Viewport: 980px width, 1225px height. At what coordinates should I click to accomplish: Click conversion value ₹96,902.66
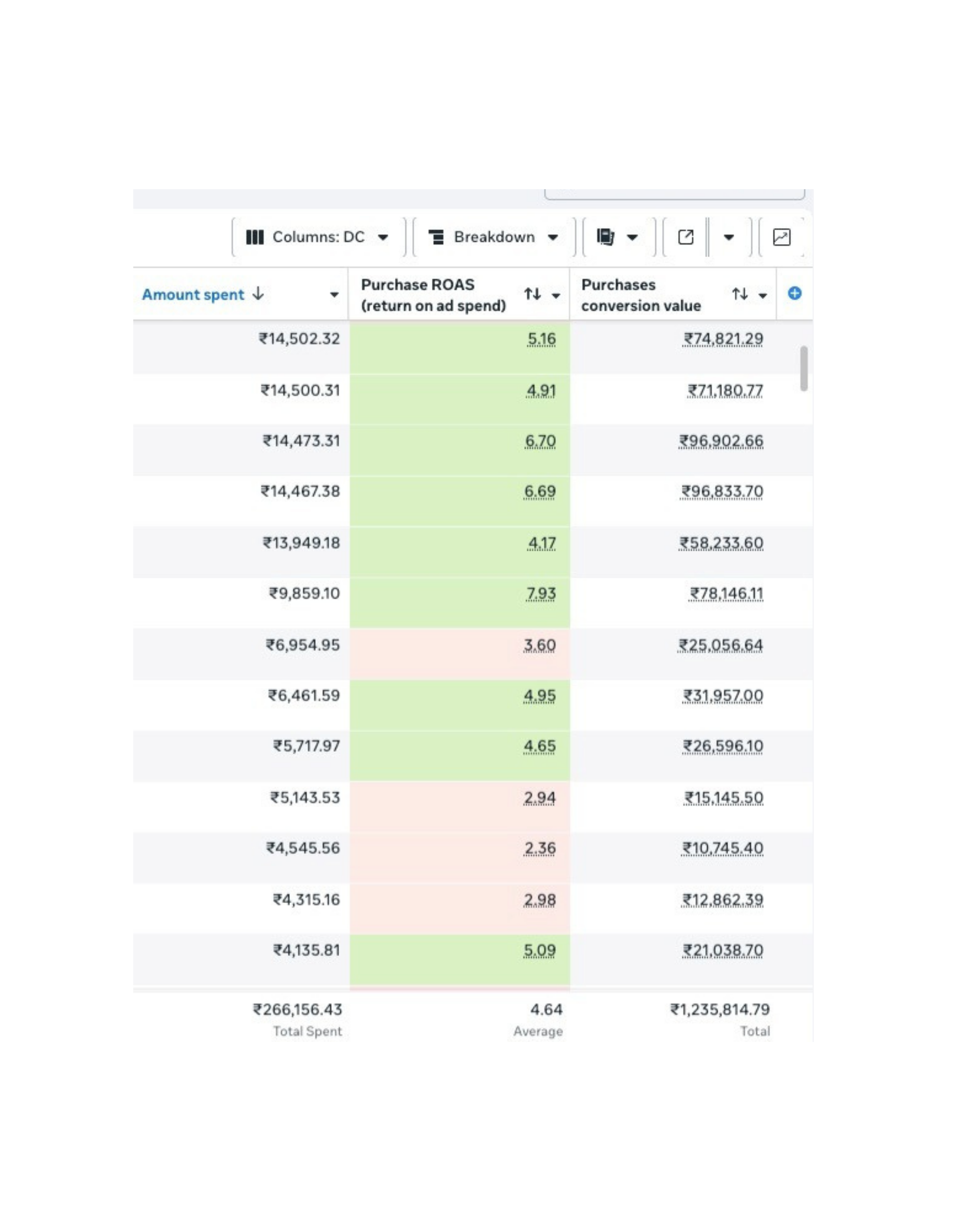click(721, 441)
